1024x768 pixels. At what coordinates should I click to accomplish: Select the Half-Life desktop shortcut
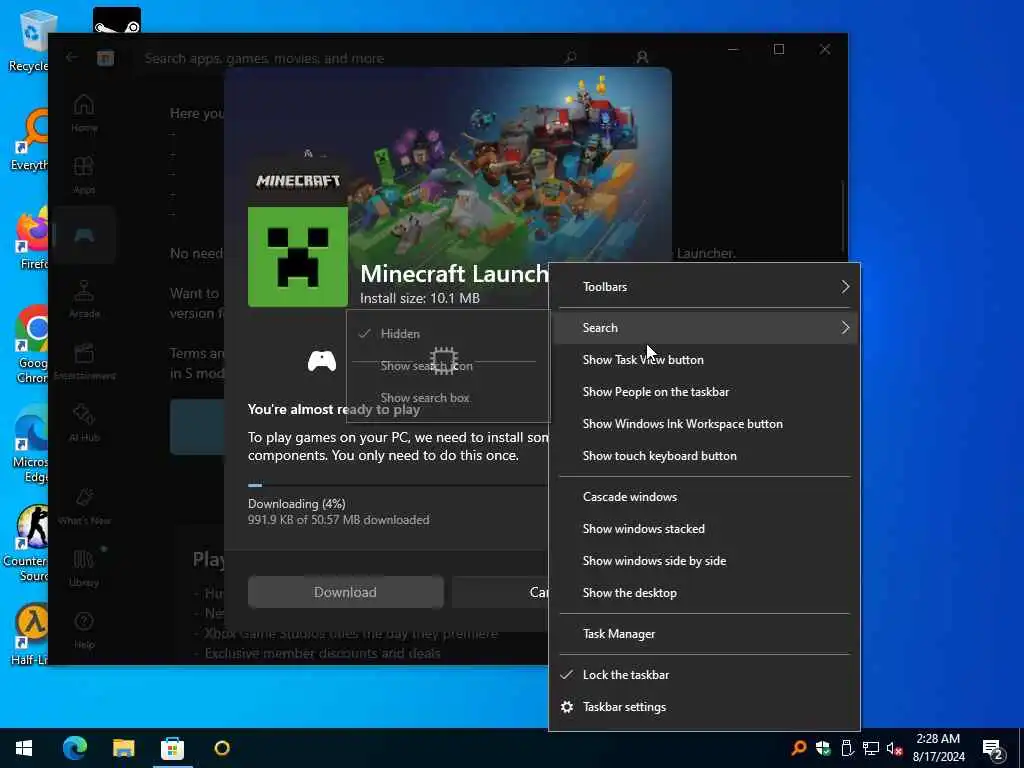30,635
